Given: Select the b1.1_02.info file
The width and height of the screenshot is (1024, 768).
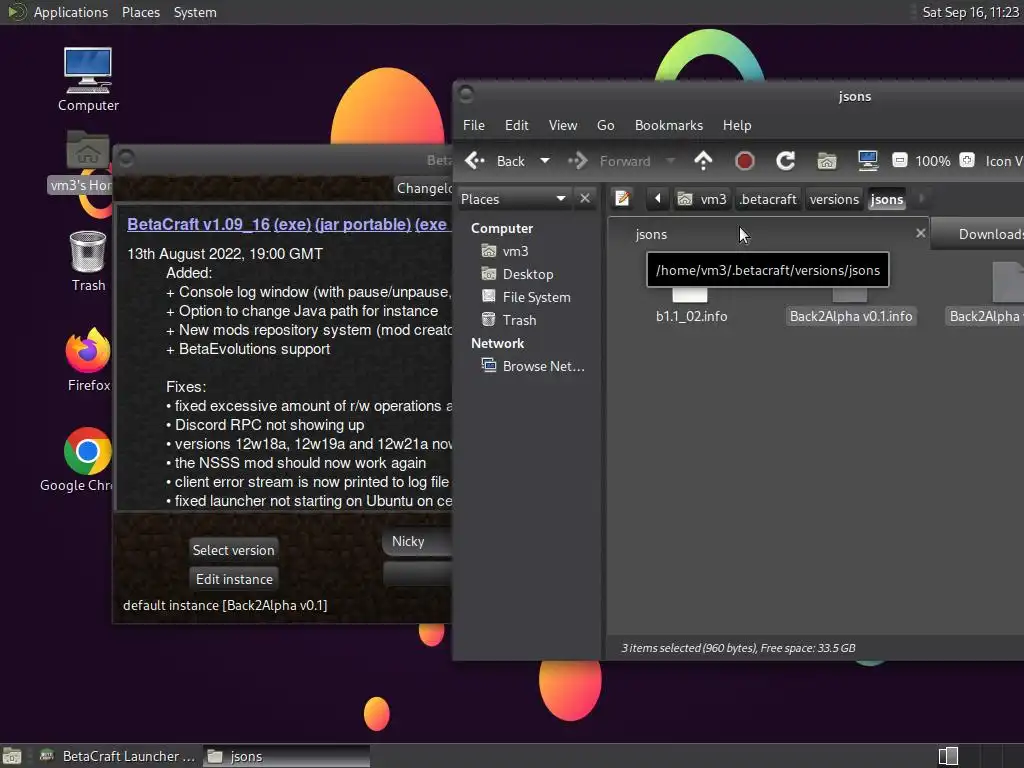Looking at the screenshot, I should click(x=691, y=316).
